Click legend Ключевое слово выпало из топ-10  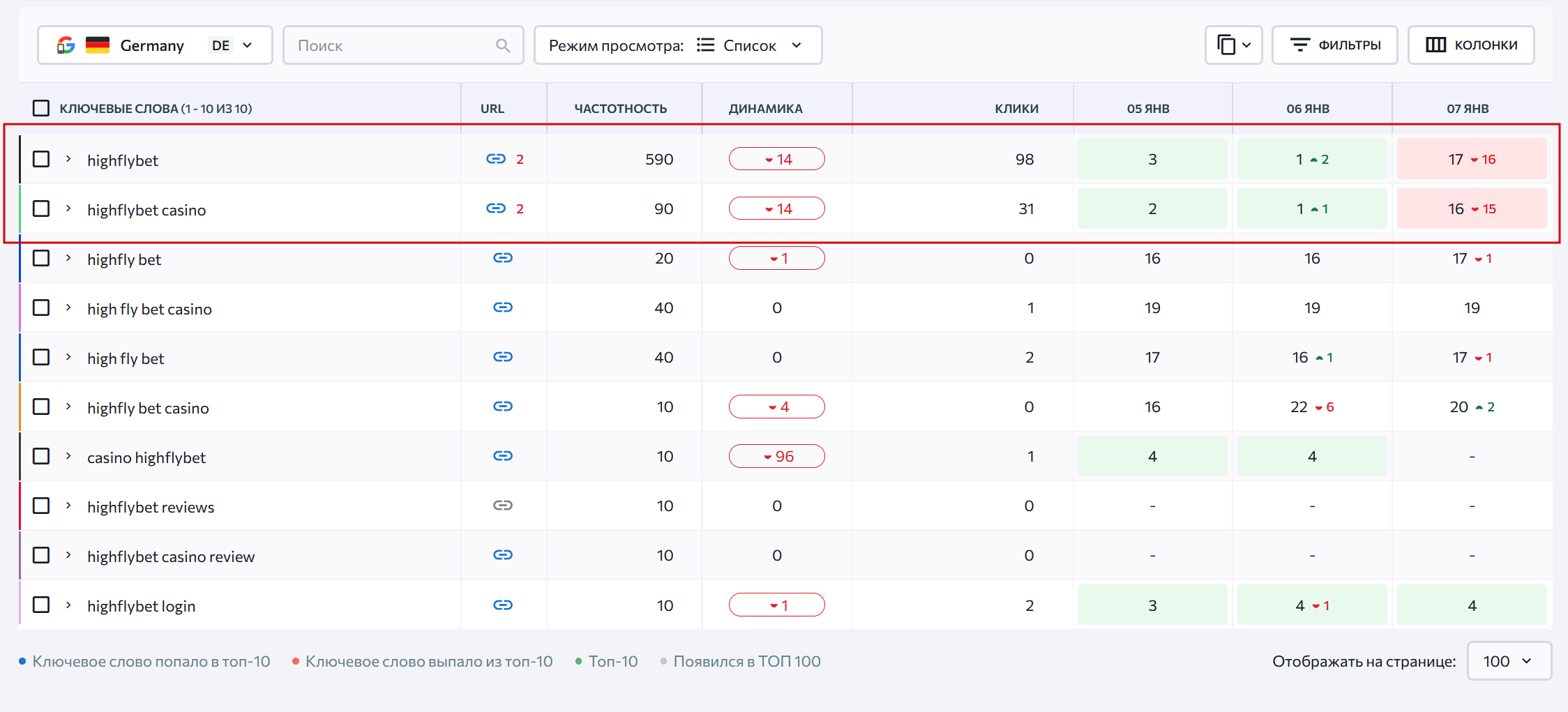(422, 661)
